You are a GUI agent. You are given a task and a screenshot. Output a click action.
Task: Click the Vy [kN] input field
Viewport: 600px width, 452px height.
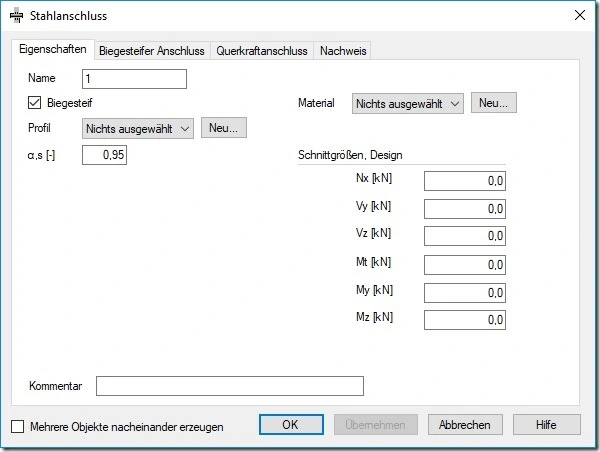point(465,209)
